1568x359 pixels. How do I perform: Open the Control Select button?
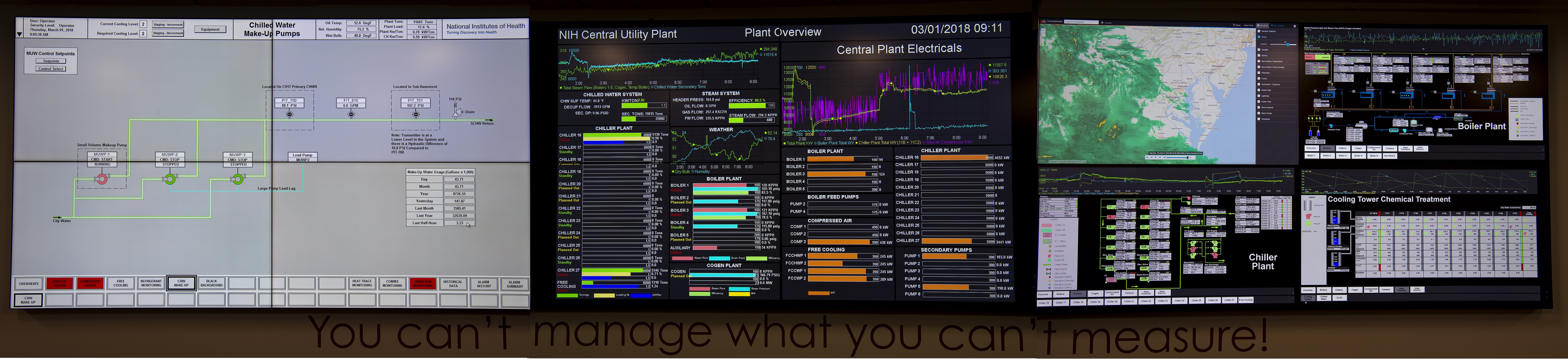51,69
